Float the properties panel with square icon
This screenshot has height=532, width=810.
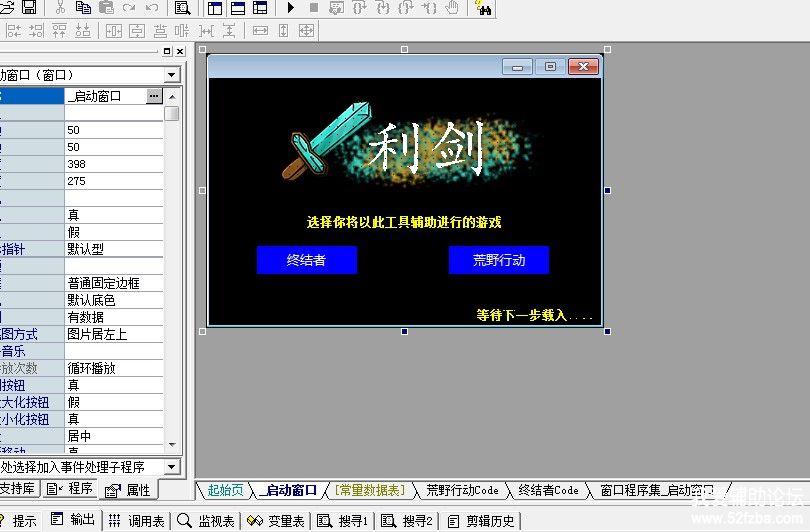tap(167, 51)
